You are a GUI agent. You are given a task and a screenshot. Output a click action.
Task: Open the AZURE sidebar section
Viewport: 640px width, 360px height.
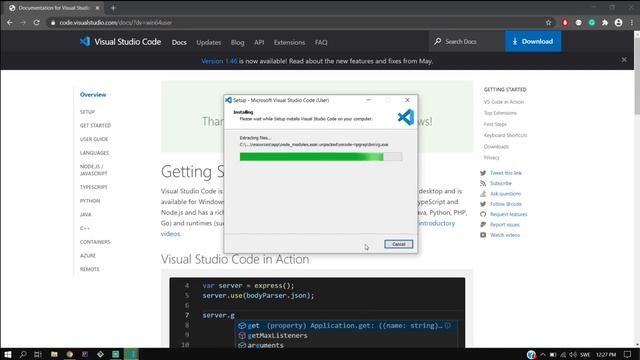click(x=88, y=256)
